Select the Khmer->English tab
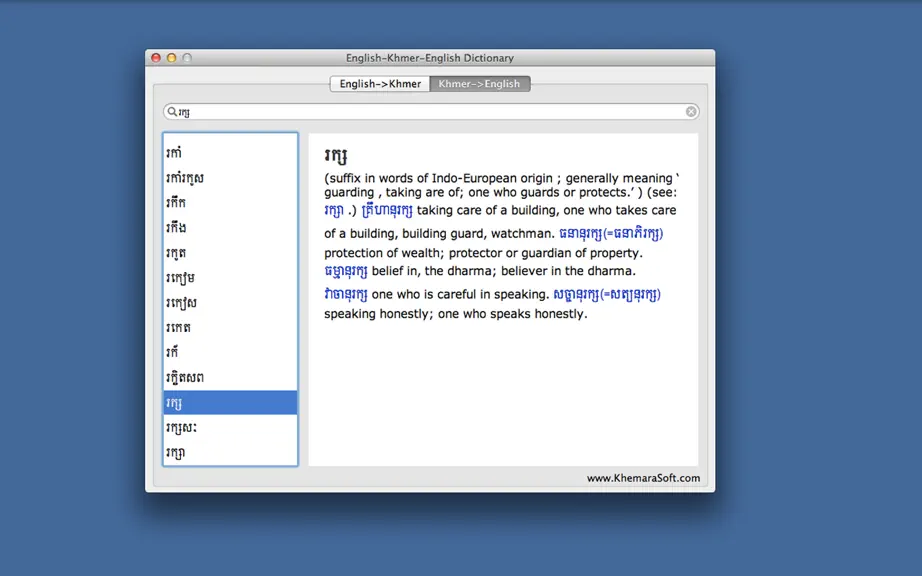The width and height of the screenshot is (922, 576). pos(479,84)
